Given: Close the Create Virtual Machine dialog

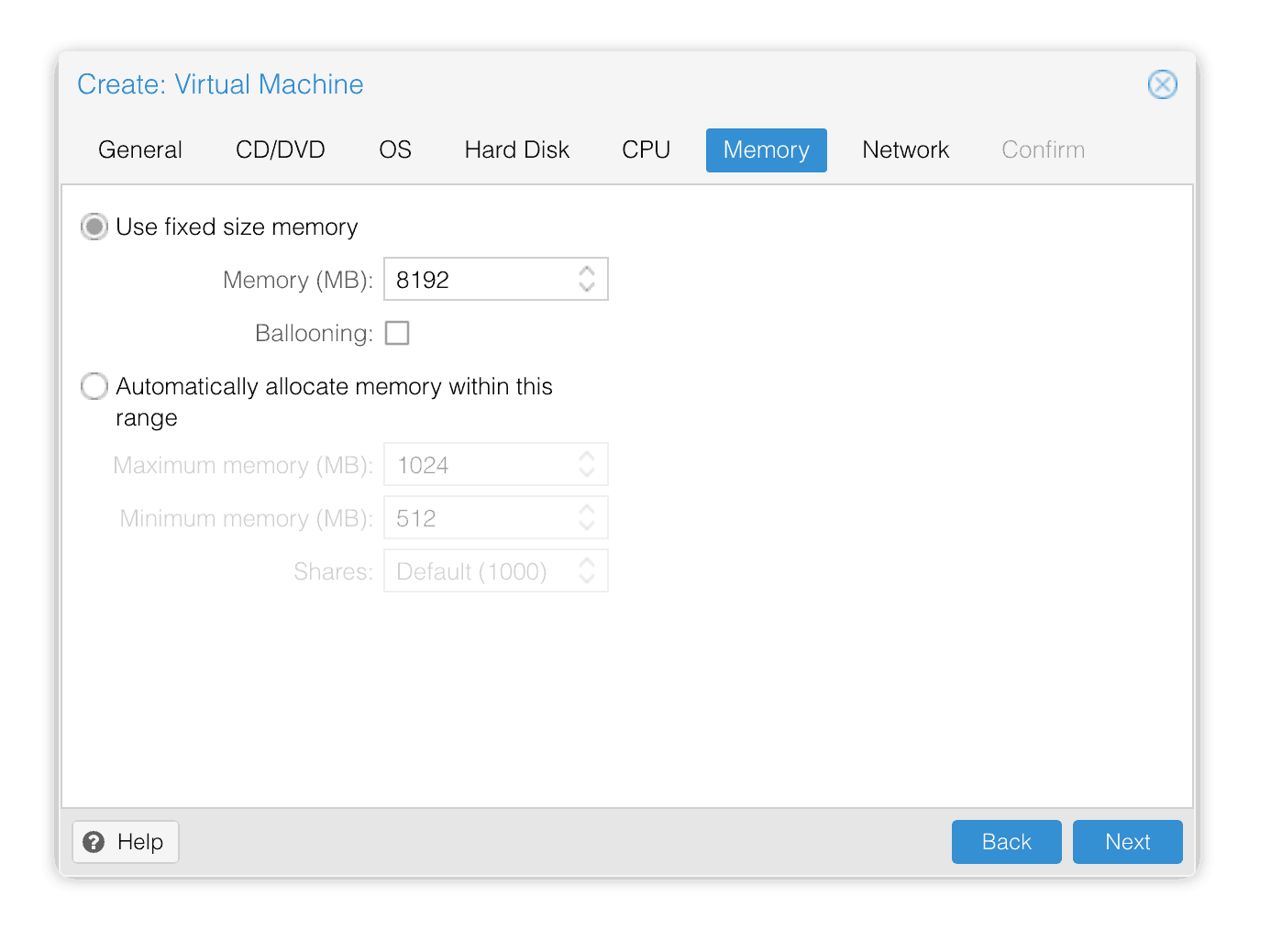Looking at the screenshot, I should point(1162,84).
